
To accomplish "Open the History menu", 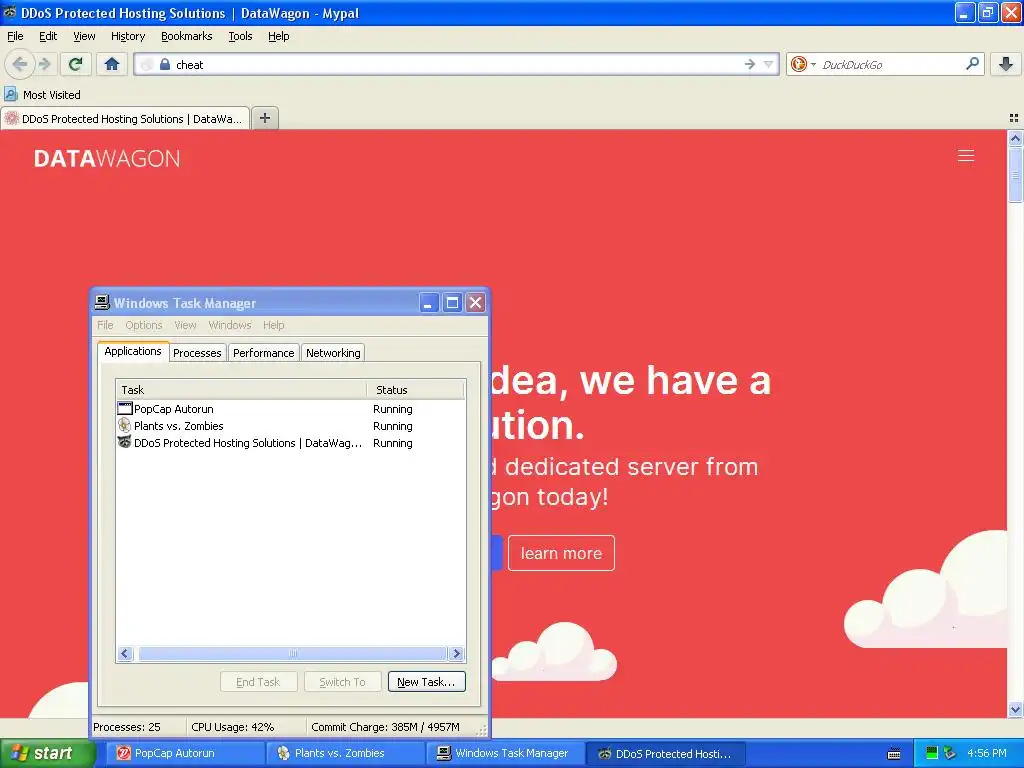I will [x=128, y=36].
